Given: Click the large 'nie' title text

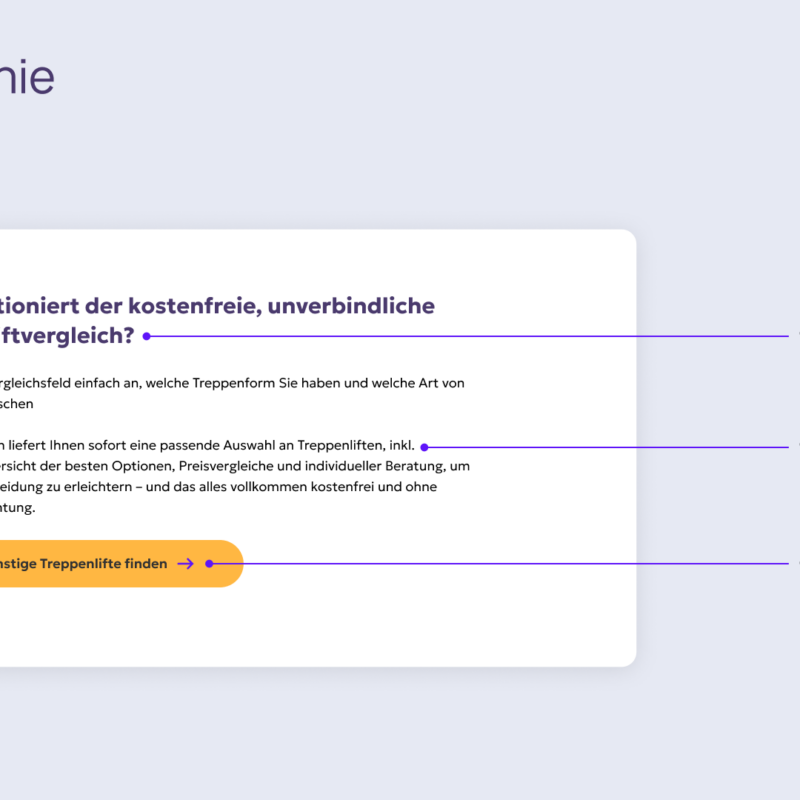Looking at the screenshot, I should click(x=27, y=77).
